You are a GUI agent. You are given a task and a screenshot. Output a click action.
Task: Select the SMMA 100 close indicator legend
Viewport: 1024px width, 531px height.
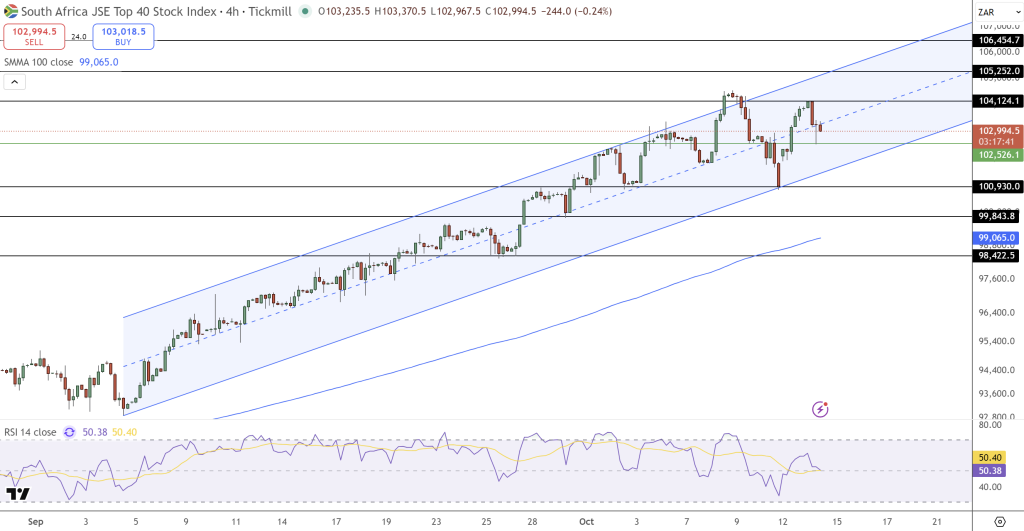[x=40, y=62]
